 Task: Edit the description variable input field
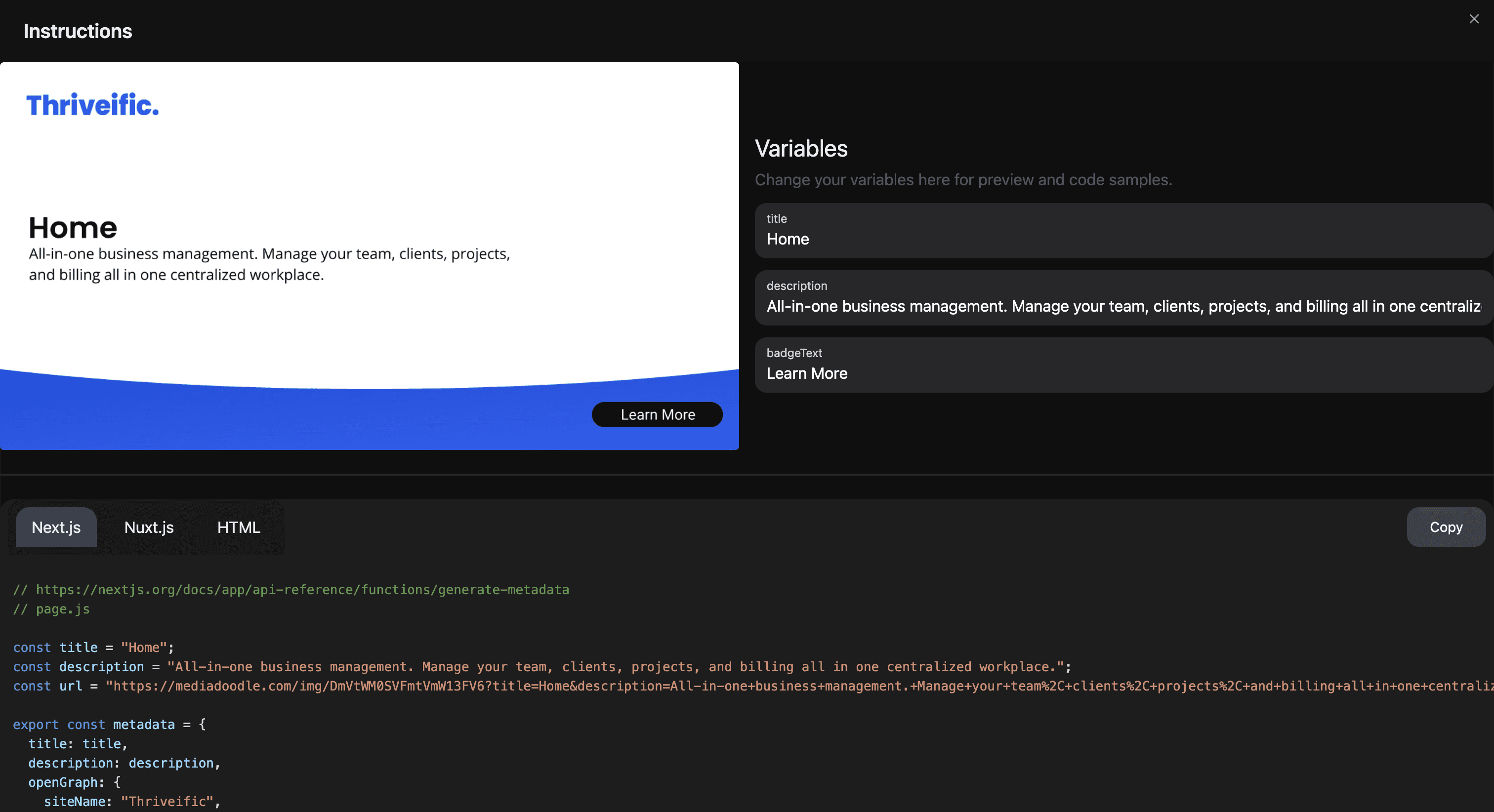pyautogui.click(x=1124, y=298)
